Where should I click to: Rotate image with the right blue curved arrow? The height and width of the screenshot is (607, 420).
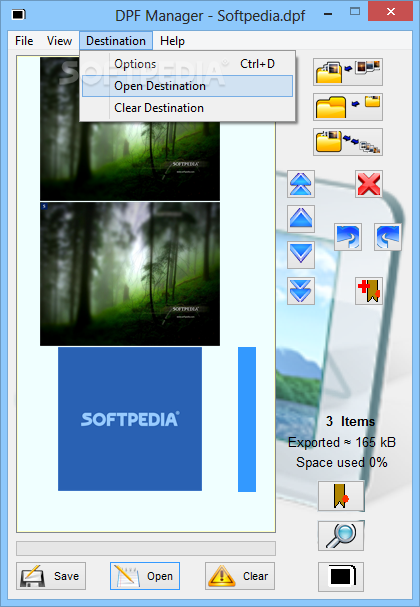click(387, 237)
